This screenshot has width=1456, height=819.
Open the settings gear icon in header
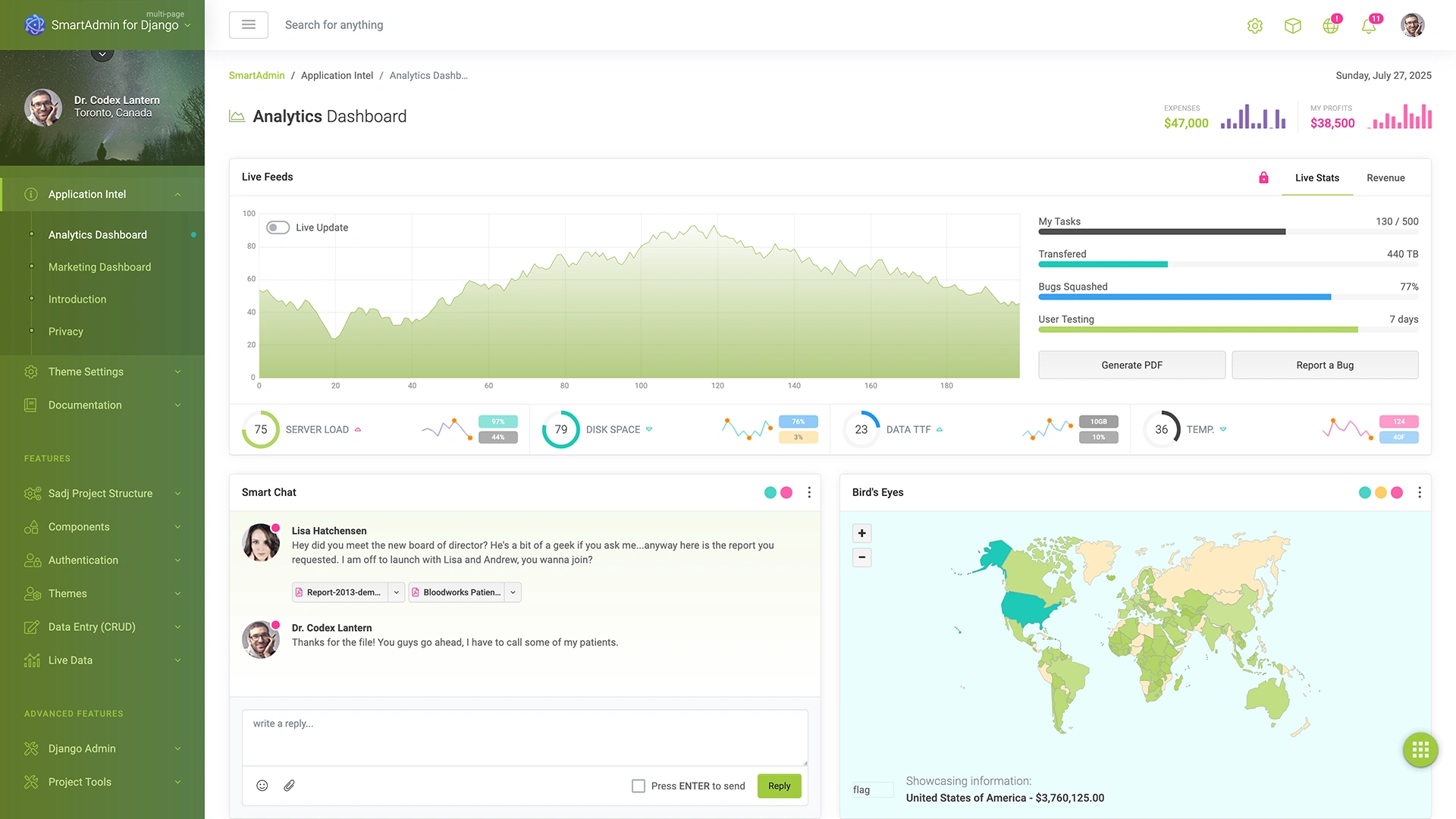[x=1254, y=25]
